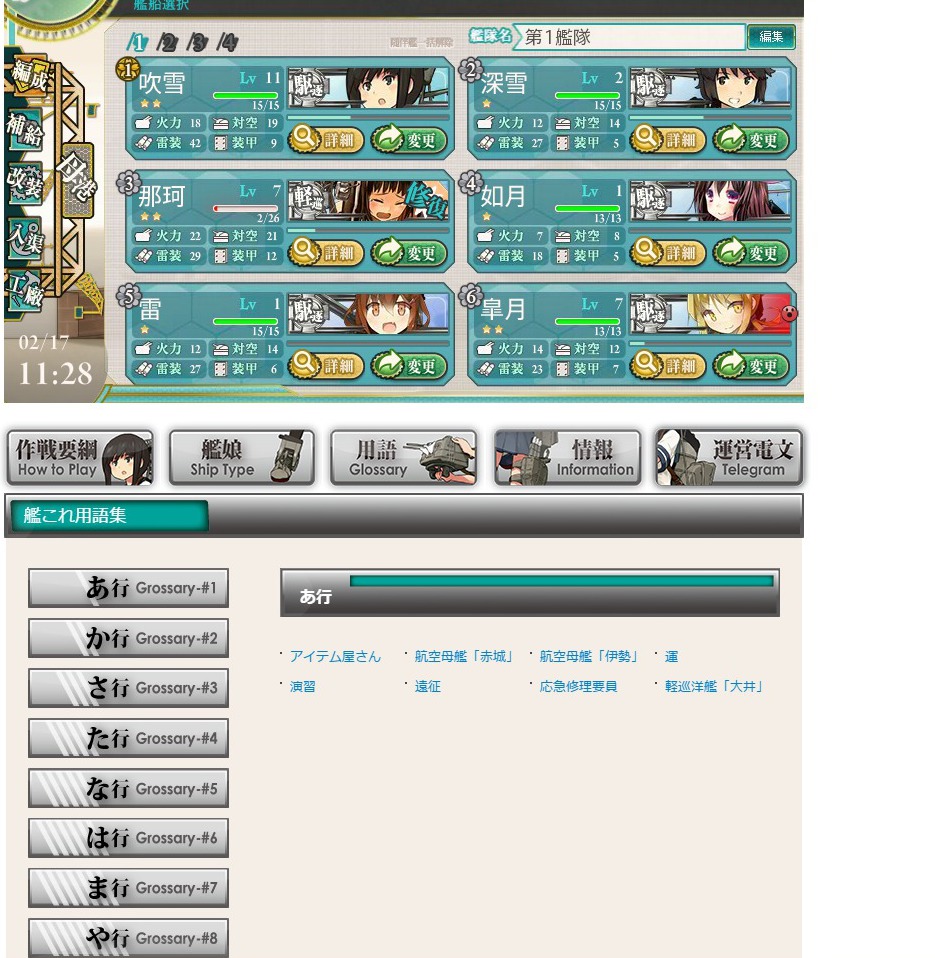Viewport: 935px width, 958px height.
Task: Open the 編成 (Organize) sidebar icon
Action: [28, 76]
